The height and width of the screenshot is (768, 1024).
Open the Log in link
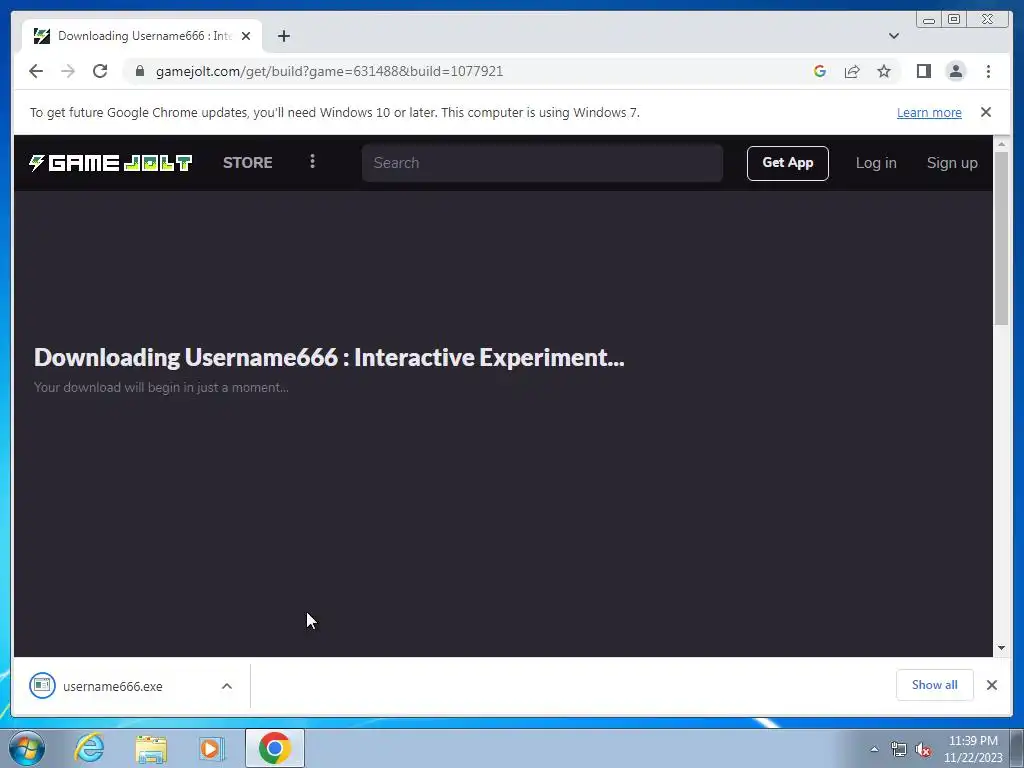pos(876,163)
